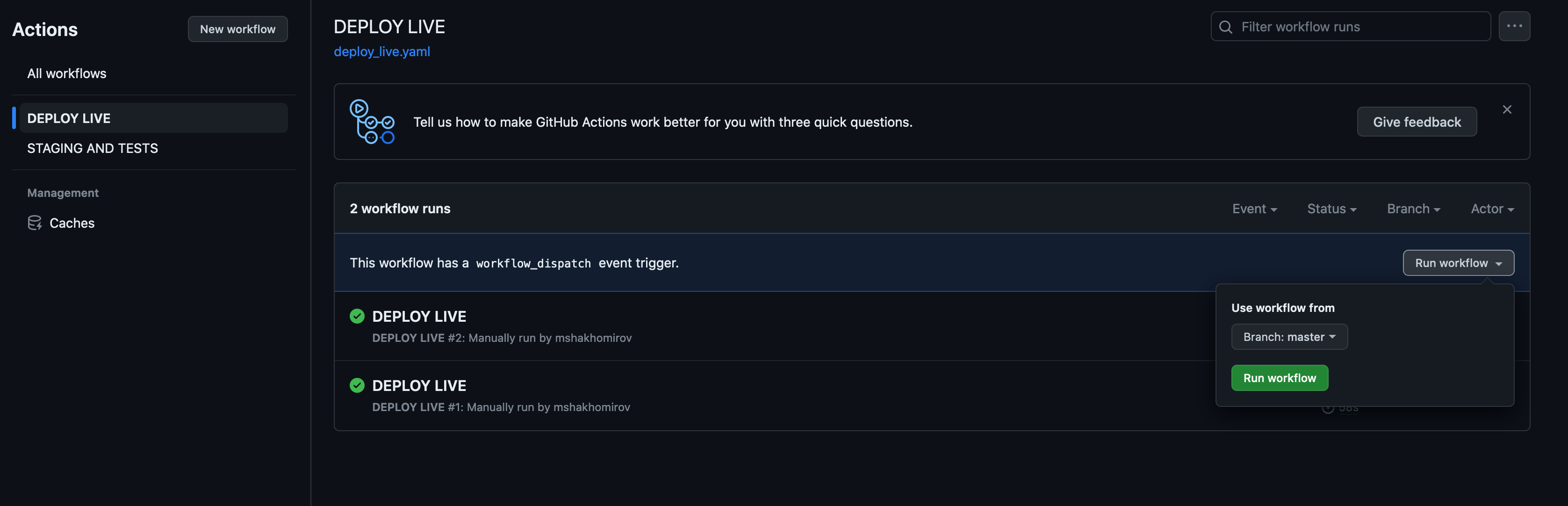Expand the Event filter dropdown
Viewport: 1568px width, 506px height.
click(x=1254, y=209)
